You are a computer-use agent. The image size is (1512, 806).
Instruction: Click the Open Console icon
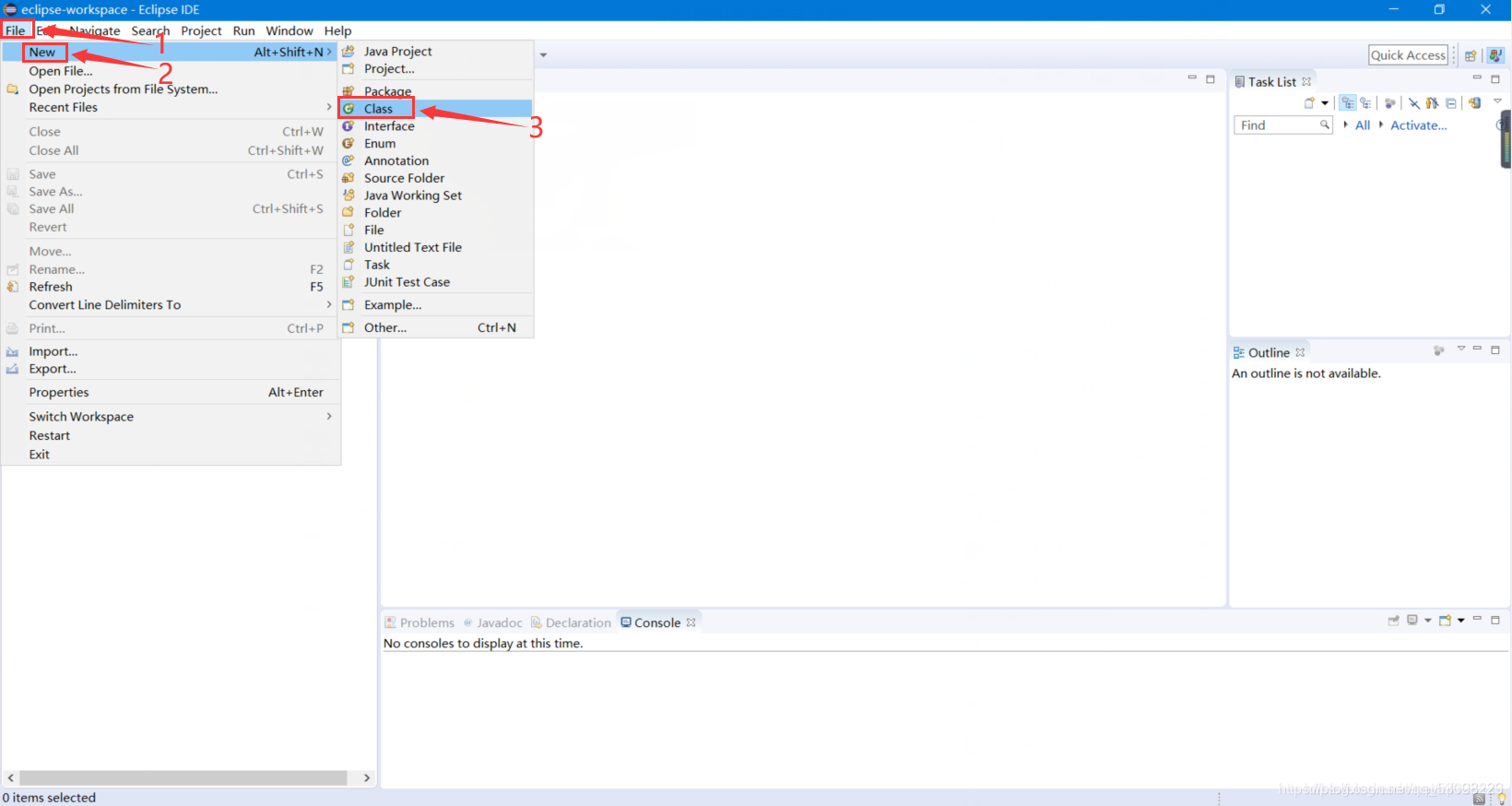(x=1446, y=621)
